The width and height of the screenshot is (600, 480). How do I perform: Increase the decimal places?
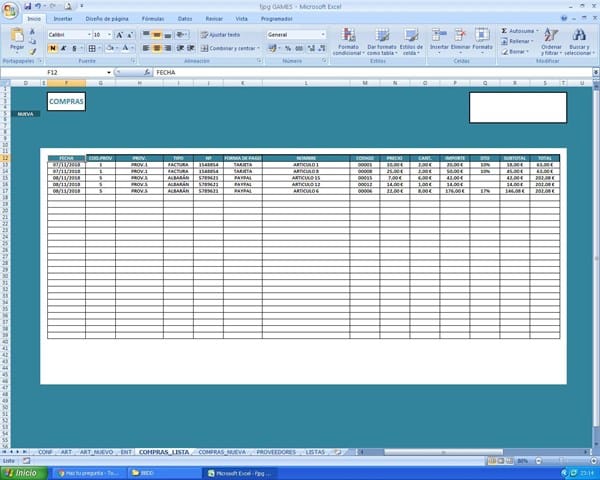coord(311,48)
